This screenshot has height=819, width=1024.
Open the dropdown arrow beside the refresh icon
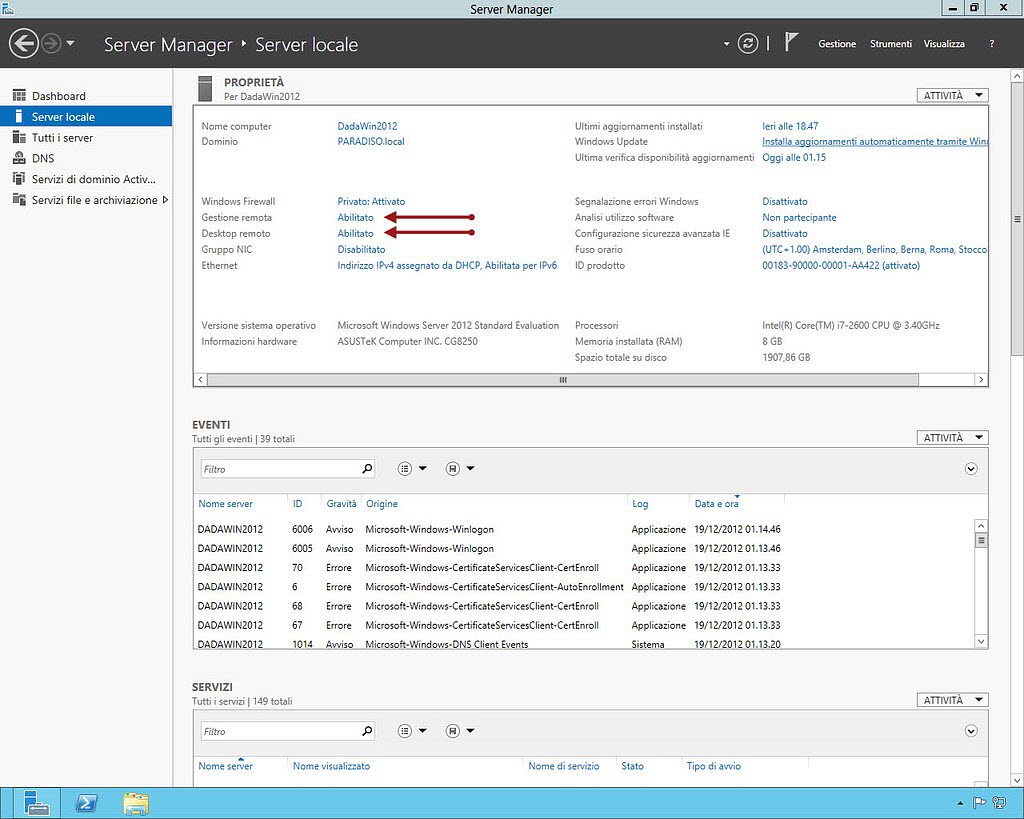[726, 44]
